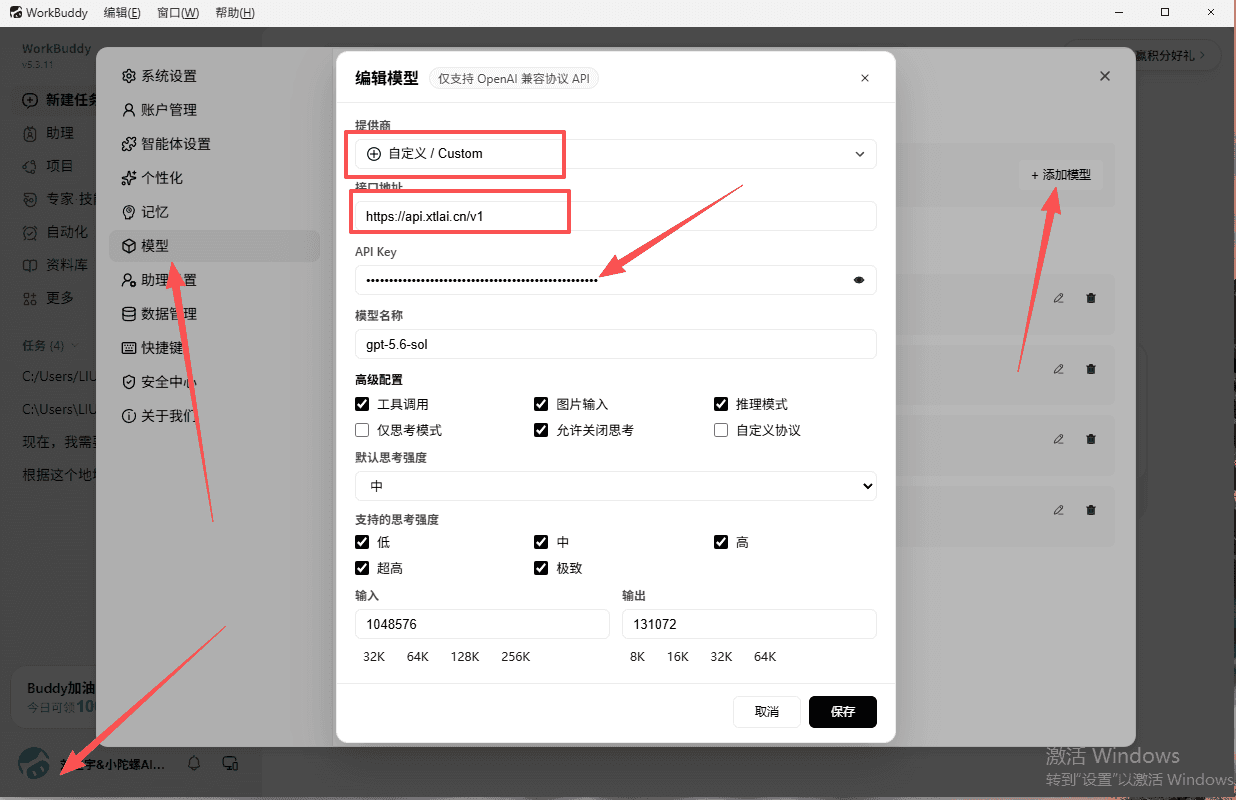Choose the 16K output preset
Viewport: 1236px width, 800px height.
point(678,657)
